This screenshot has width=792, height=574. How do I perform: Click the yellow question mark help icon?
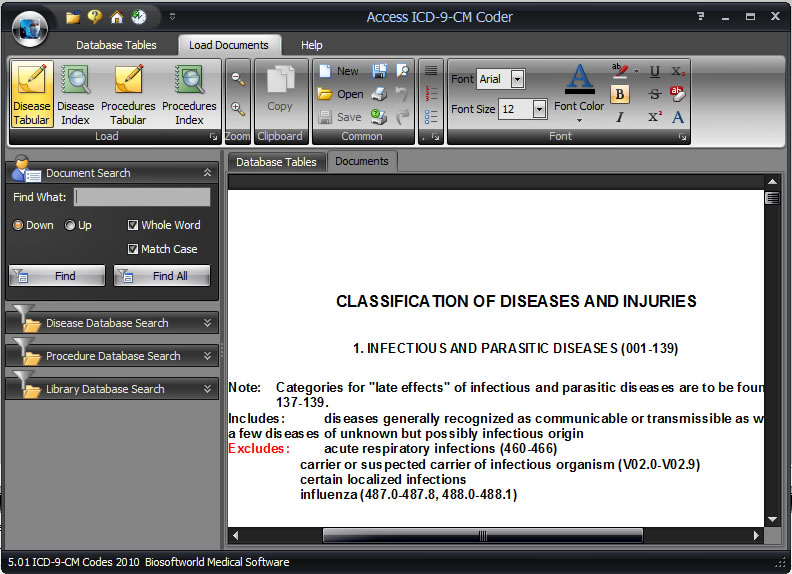pyautogui.click(x=94, y=17)
